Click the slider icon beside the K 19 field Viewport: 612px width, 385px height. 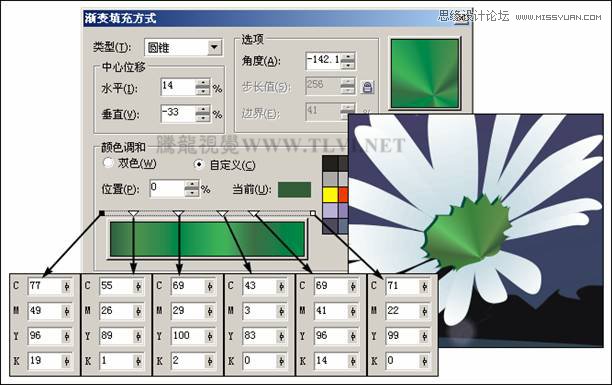point(67,362)
